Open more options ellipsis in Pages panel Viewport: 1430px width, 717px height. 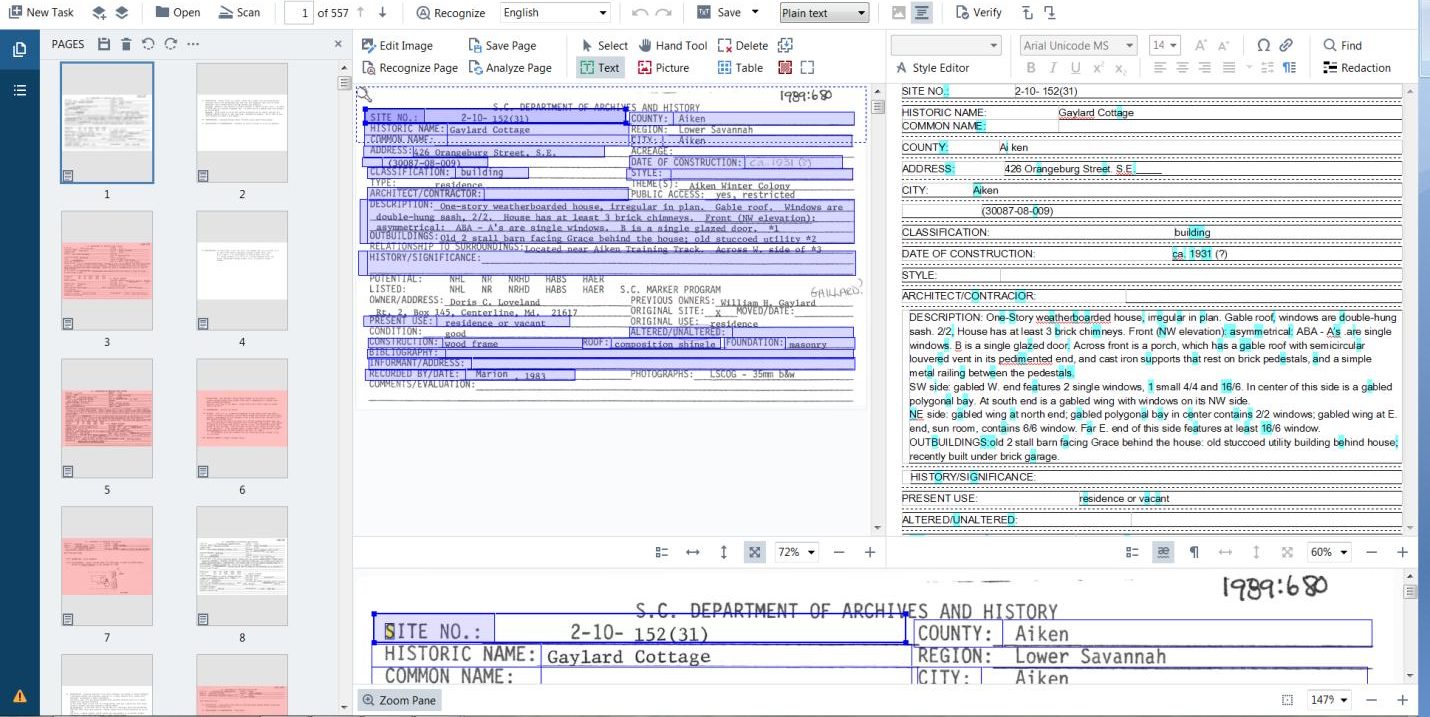coord(193,44)
